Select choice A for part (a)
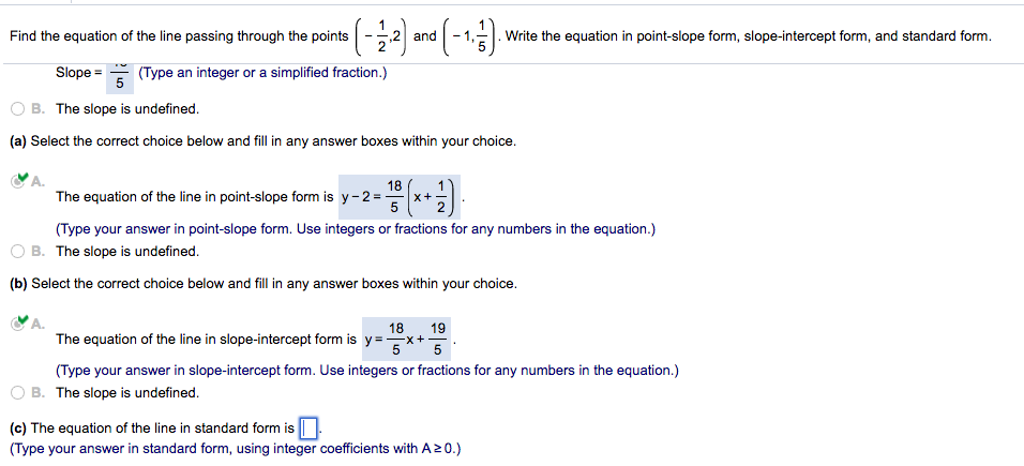The image size is (1024, 466). (20, 181)
